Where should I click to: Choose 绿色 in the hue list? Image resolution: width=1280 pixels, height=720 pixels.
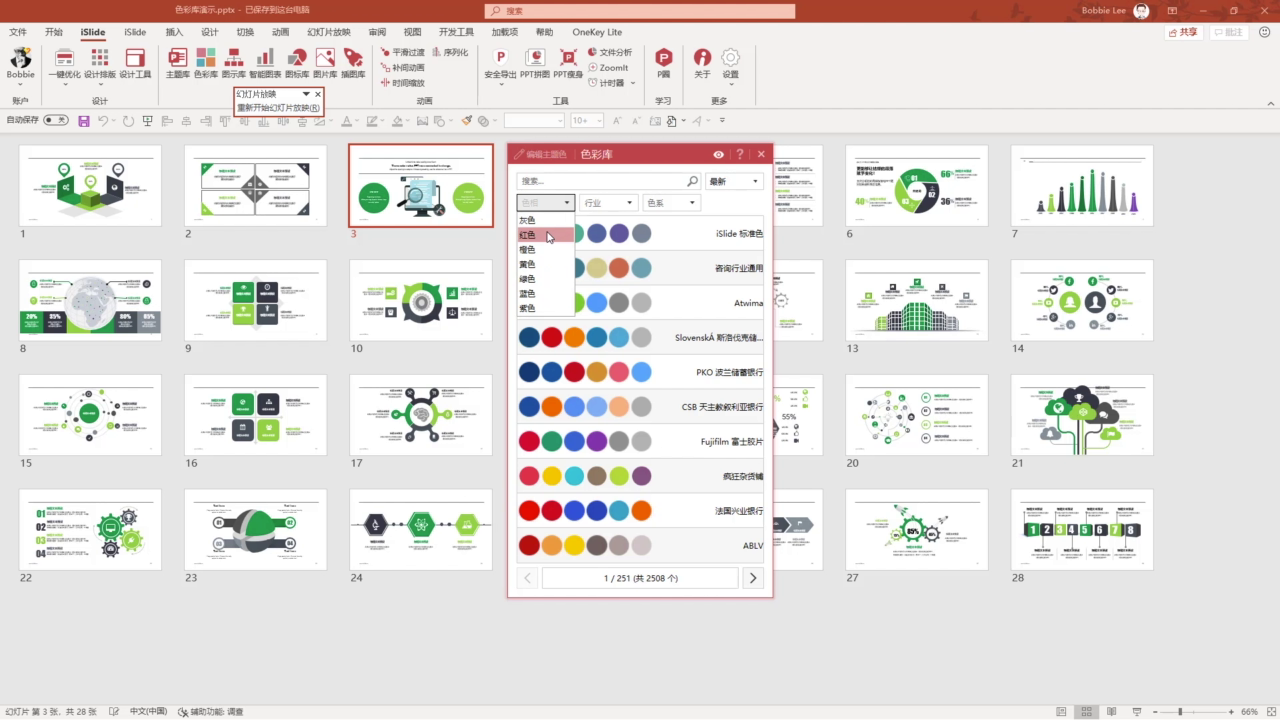(x=545, y=279)
